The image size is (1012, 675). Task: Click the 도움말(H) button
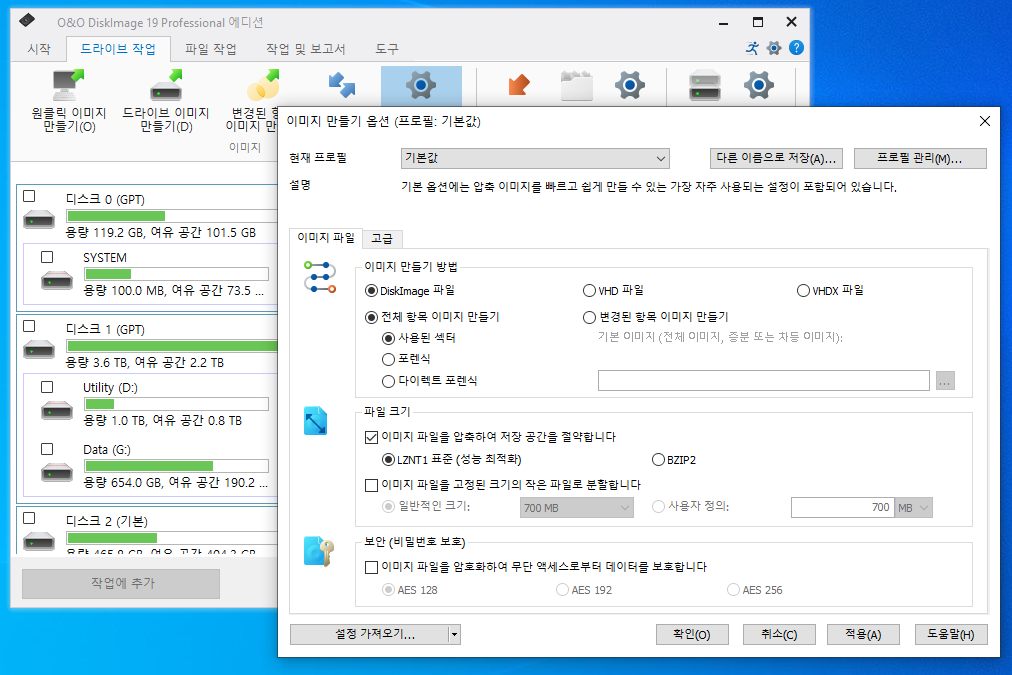[951, 634]
